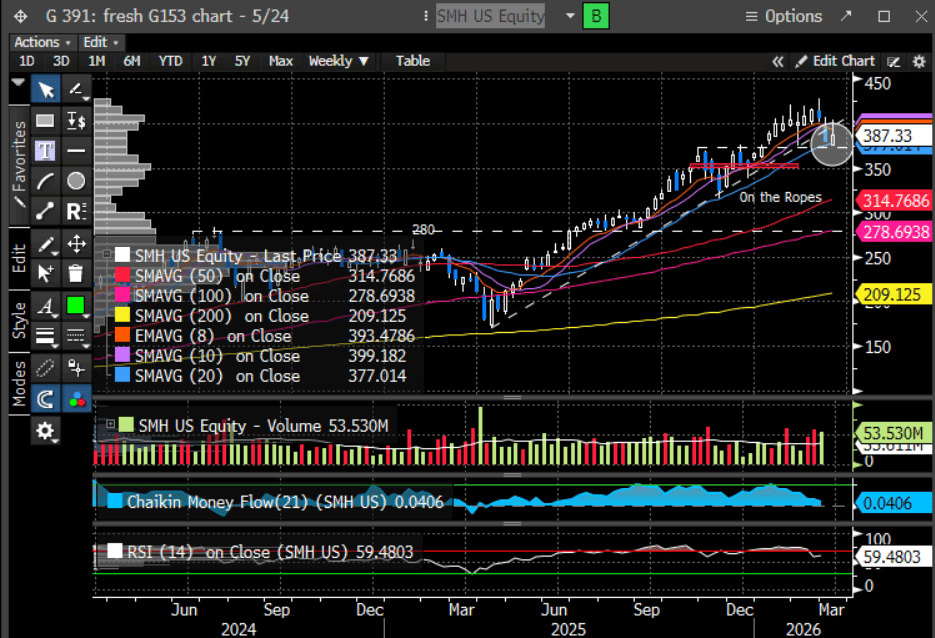The height and width of the screenshot is (638, 935).
Task: Click the SMH US Equity security field
Action: click(x=490, y=16)
